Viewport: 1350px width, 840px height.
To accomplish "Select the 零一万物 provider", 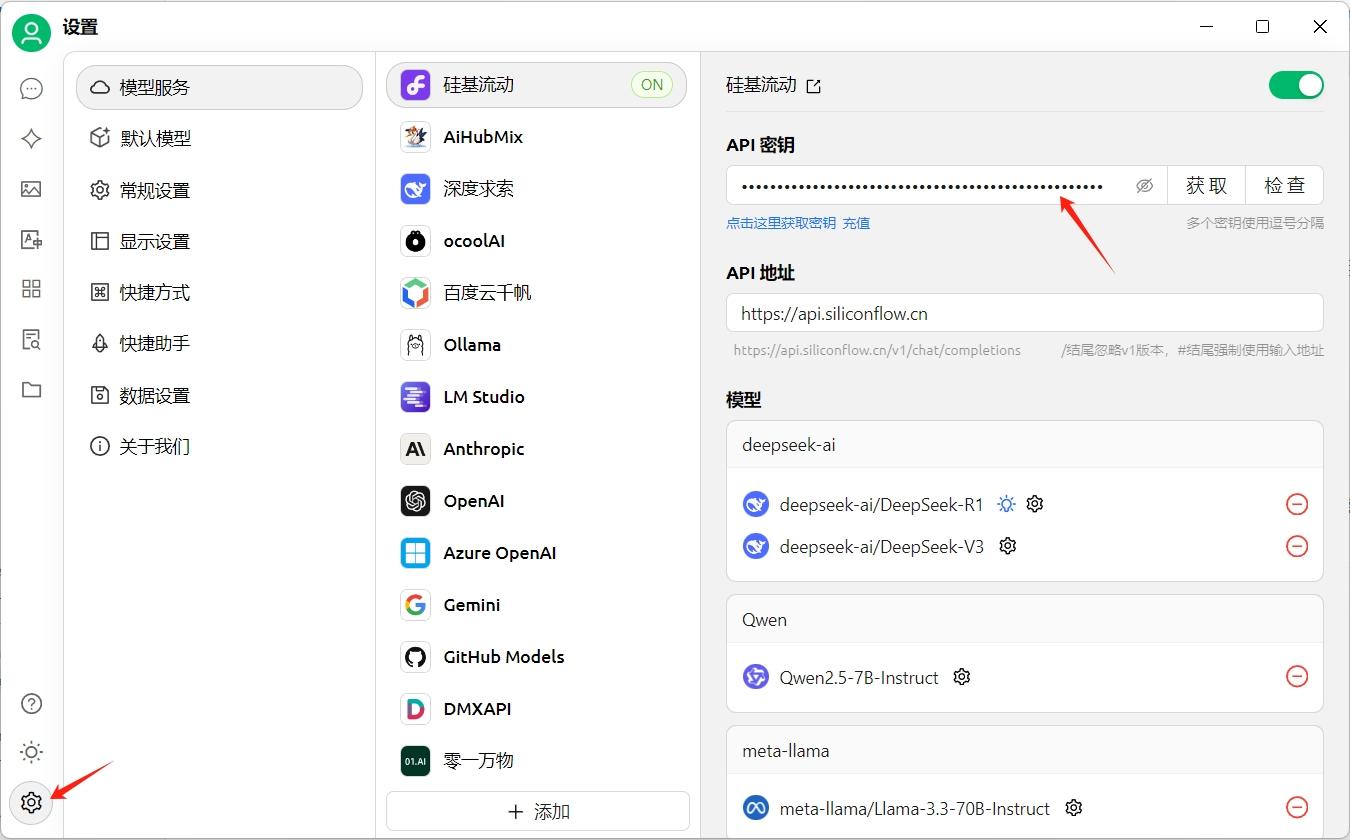I will pos(537,761).
